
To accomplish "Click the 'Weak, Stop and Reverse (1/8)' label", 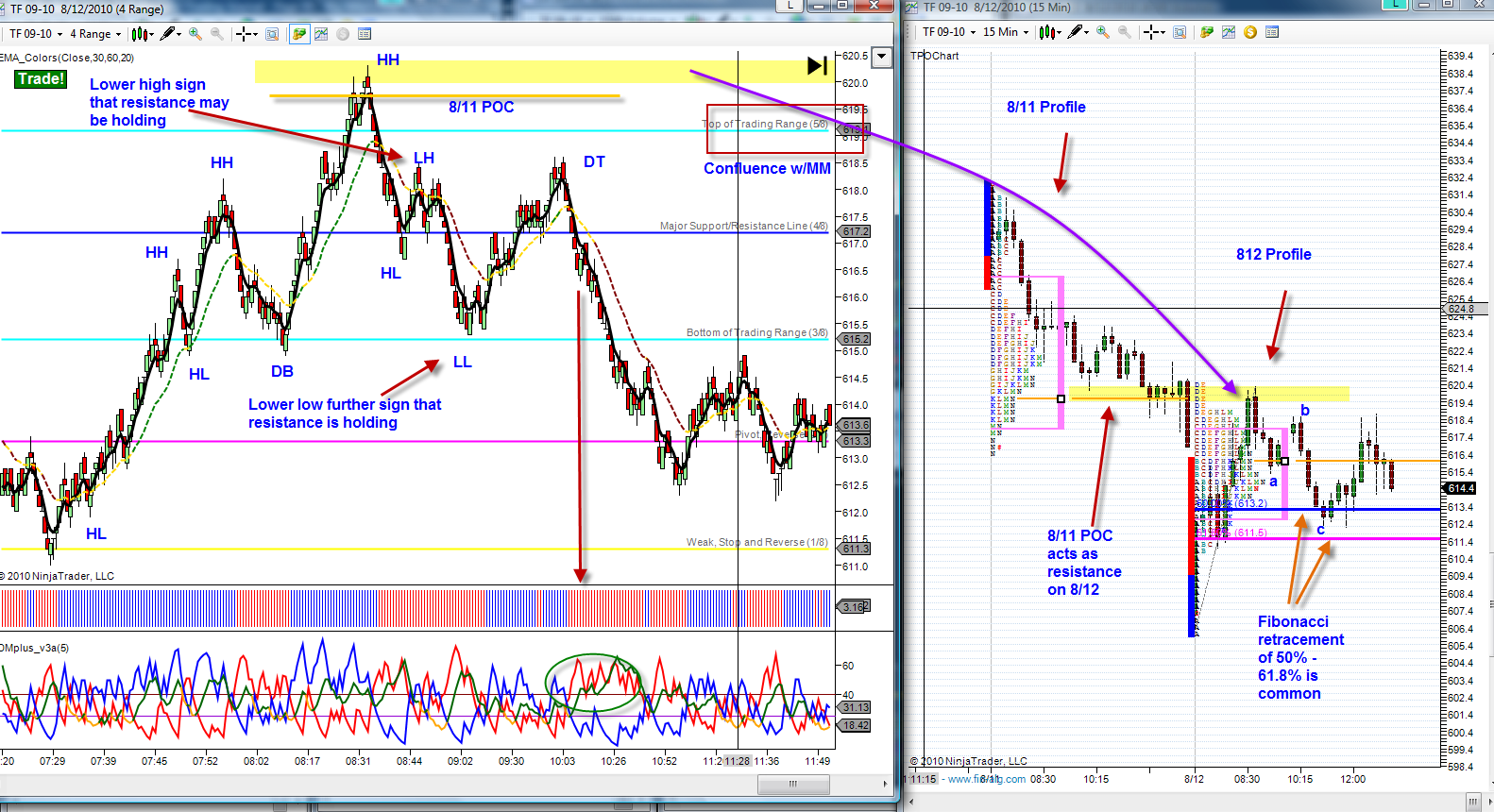I will tap(757, 542).
